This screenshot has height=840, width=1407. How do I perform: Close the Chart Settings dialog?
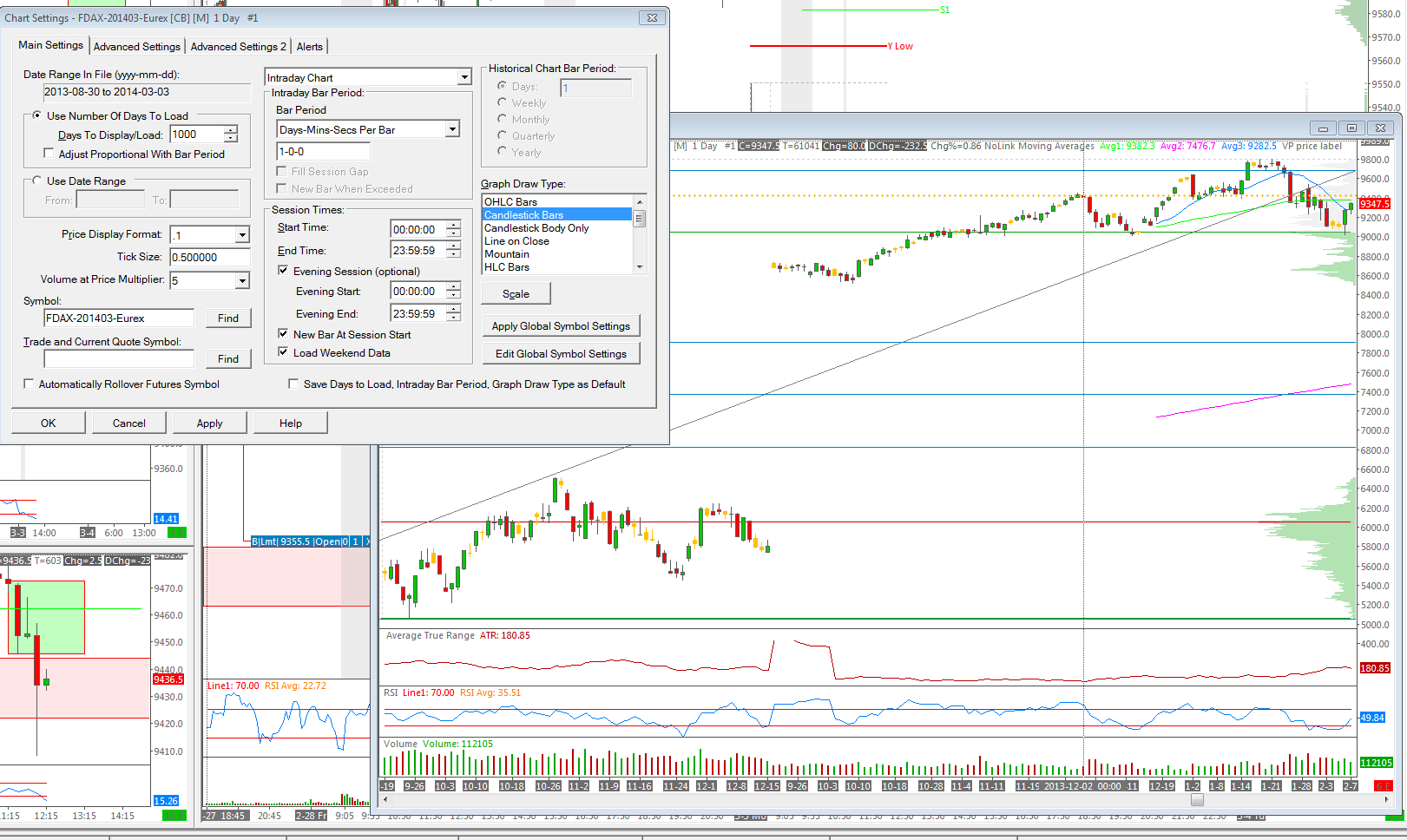pos(652,17)
